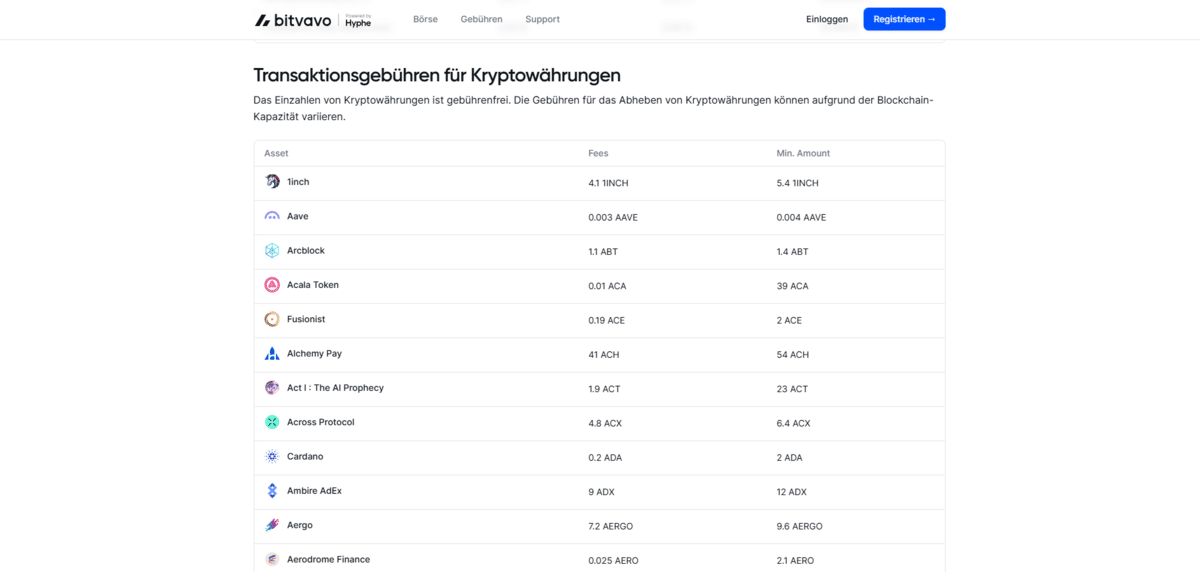Click the 41 ACH fee value
The image size is (1200, 572).
point(603,355)
